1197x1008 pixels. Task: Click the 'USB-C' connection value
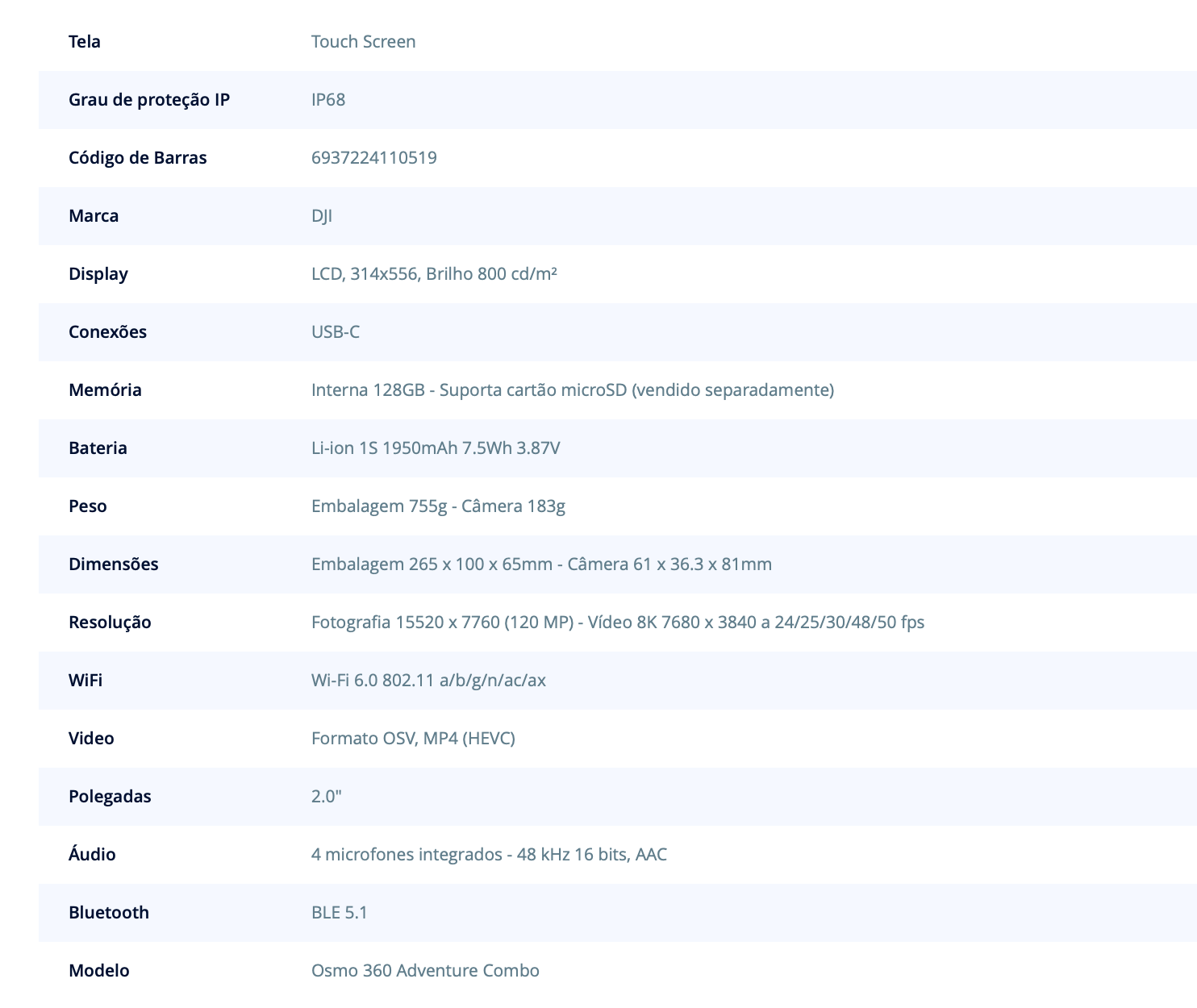pos(336,332)
